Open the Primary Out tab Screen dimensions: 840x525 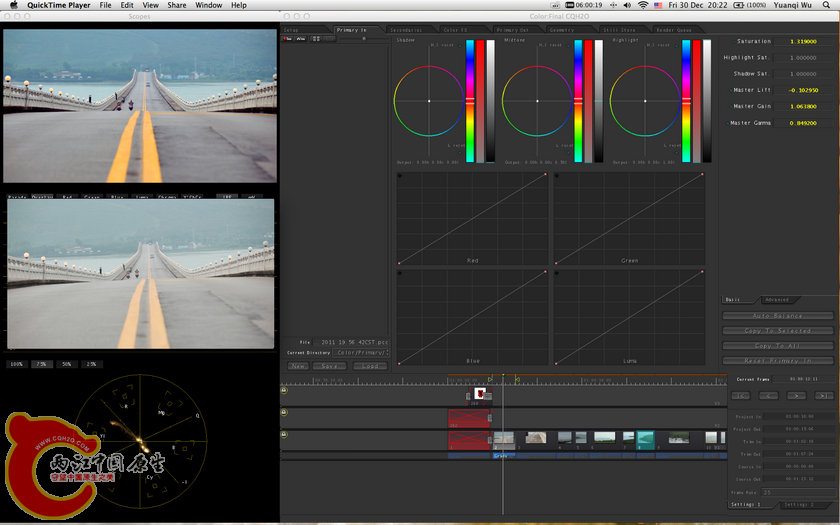[516, 30]
